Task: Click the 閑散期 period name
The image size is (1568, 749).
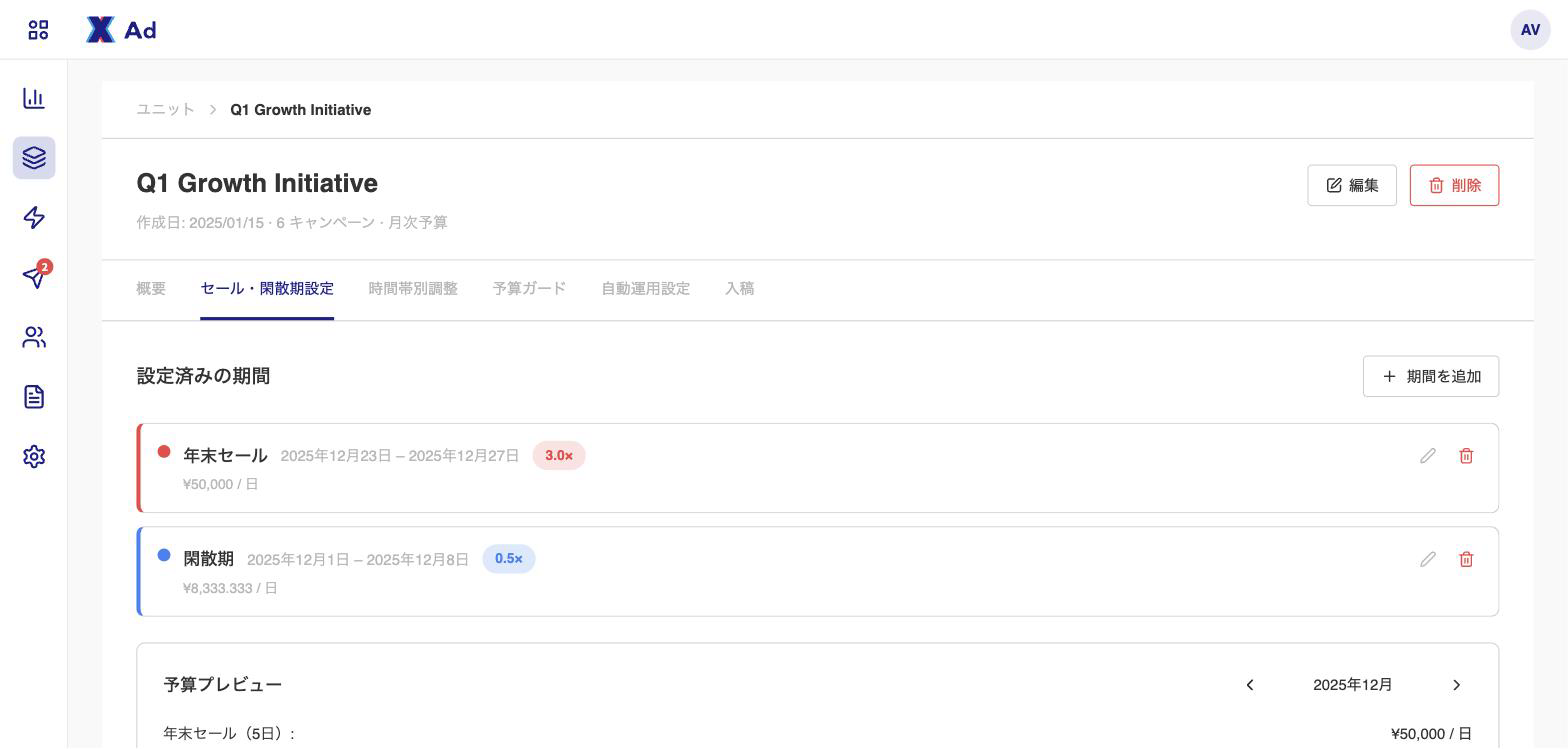Action: pos(208,560)
